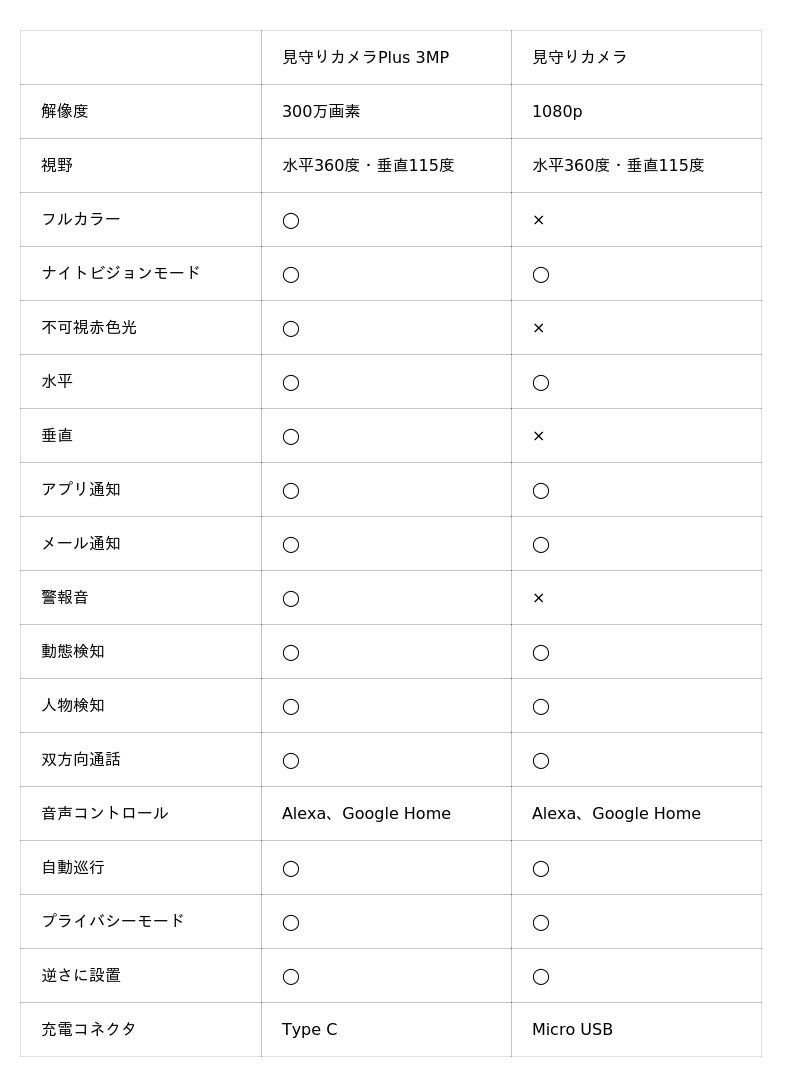
Task: Click the 1080p resolution cell
Action: [557, 111]
